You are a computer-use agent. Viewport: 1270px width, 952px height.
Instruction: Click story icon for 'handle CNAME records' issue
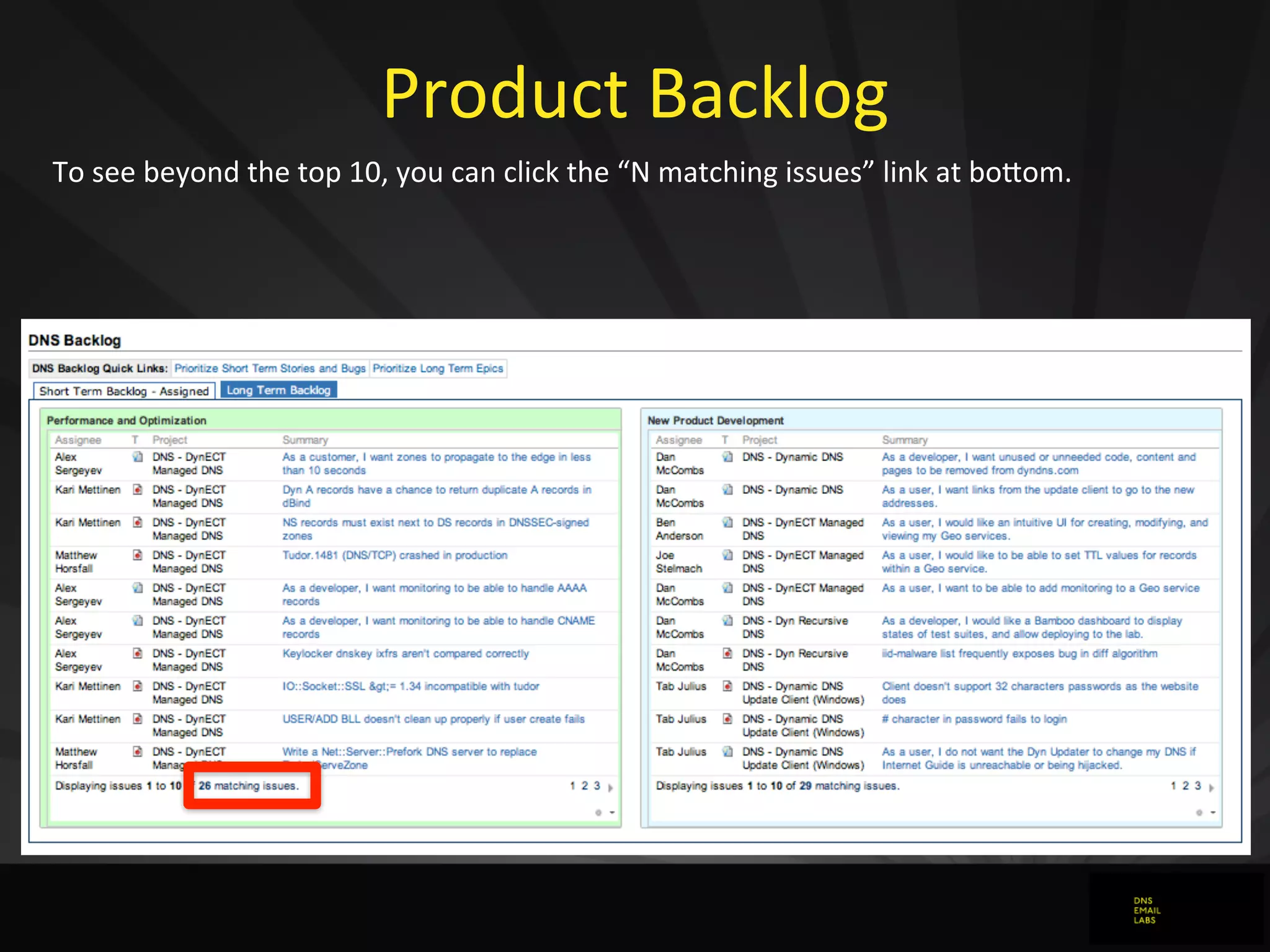pos(138,621)
